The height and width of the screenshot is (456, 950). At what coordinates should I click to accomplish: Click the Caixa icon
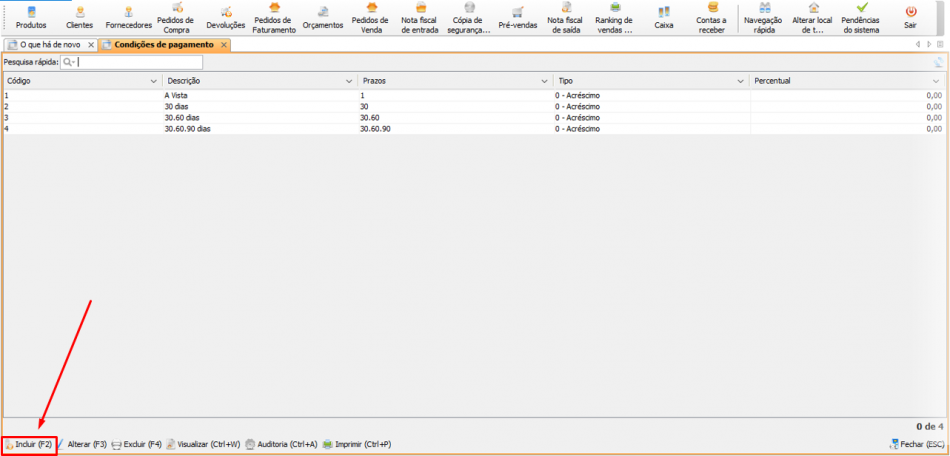pos(664,18)
